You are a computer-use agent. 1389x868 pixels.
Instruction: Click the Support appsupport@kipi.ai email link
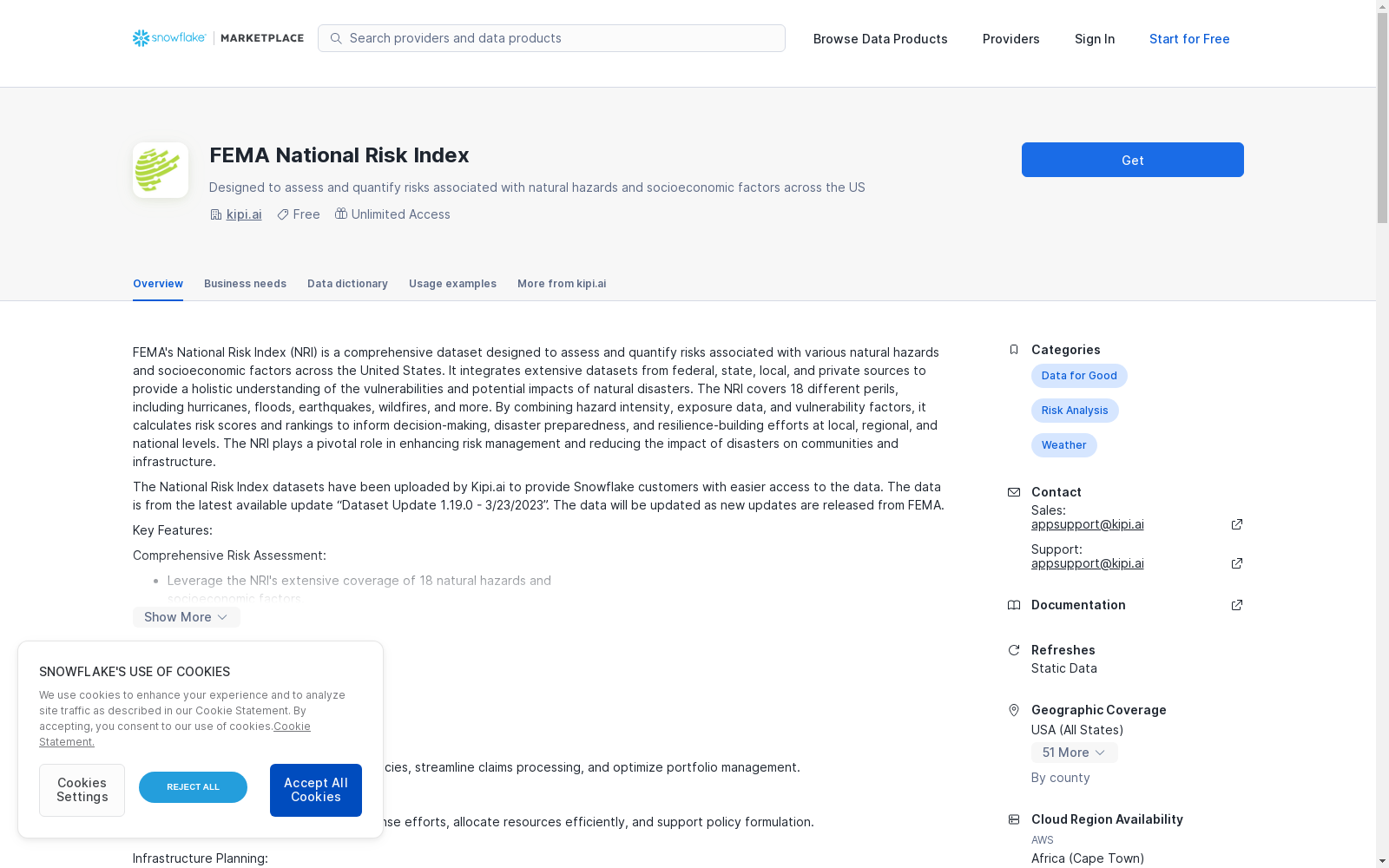1088,563
